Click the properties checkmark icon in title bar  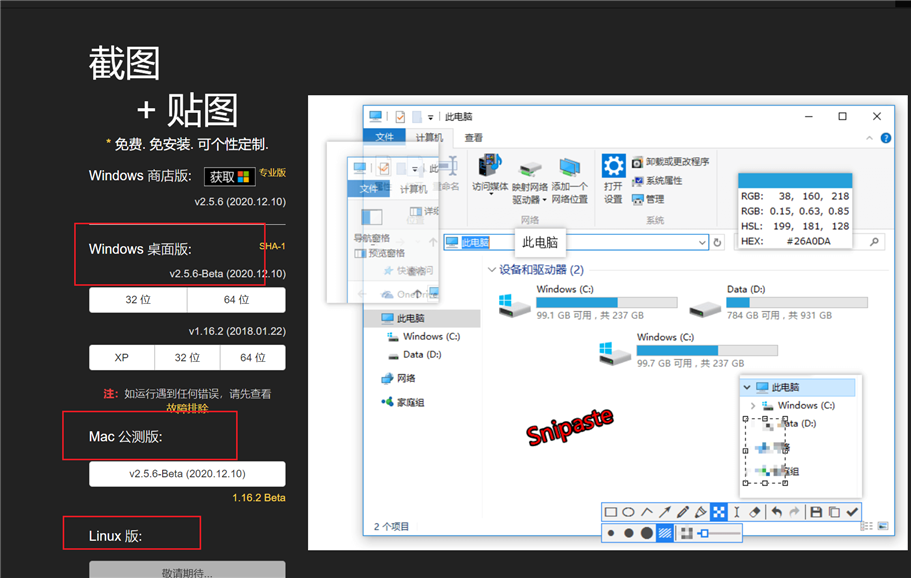pyautogui.click(x=400, y=117)
